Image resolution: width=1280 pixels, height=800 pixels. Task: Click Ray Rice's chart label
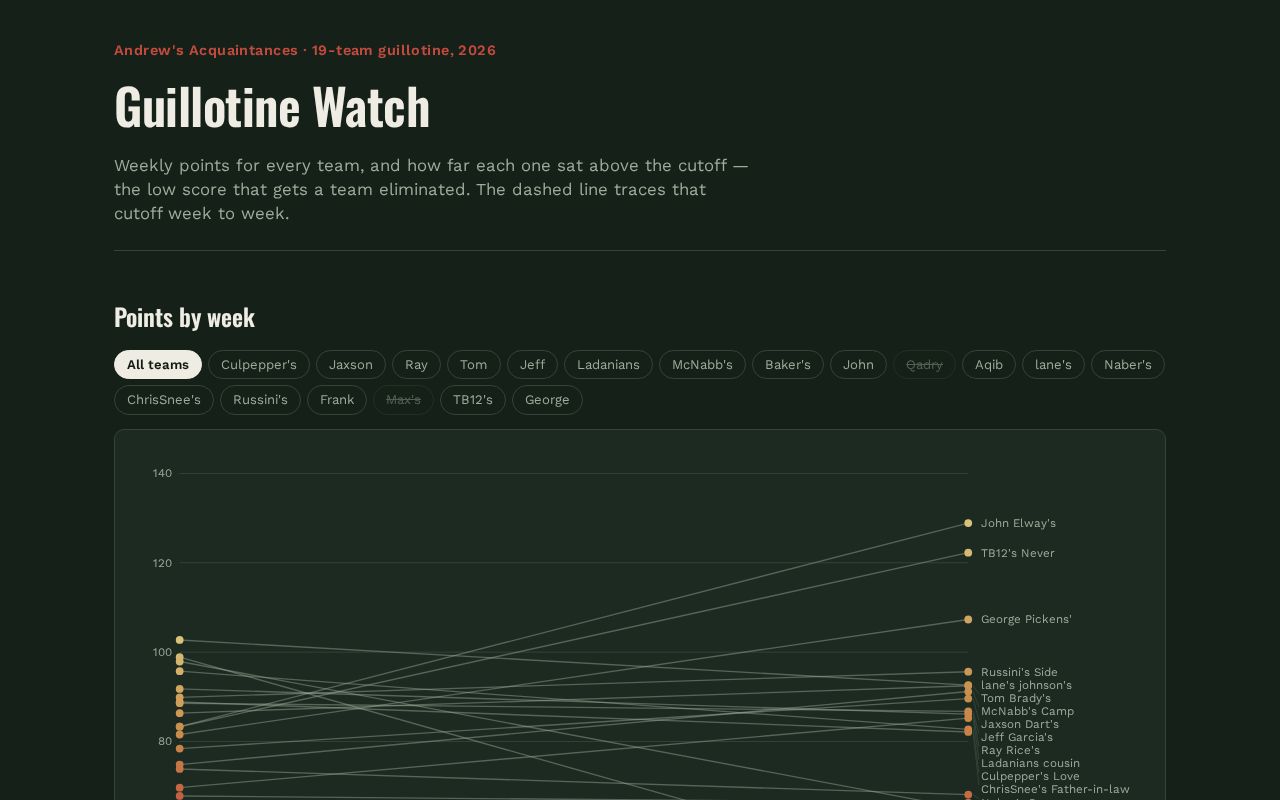(1010, 750)
